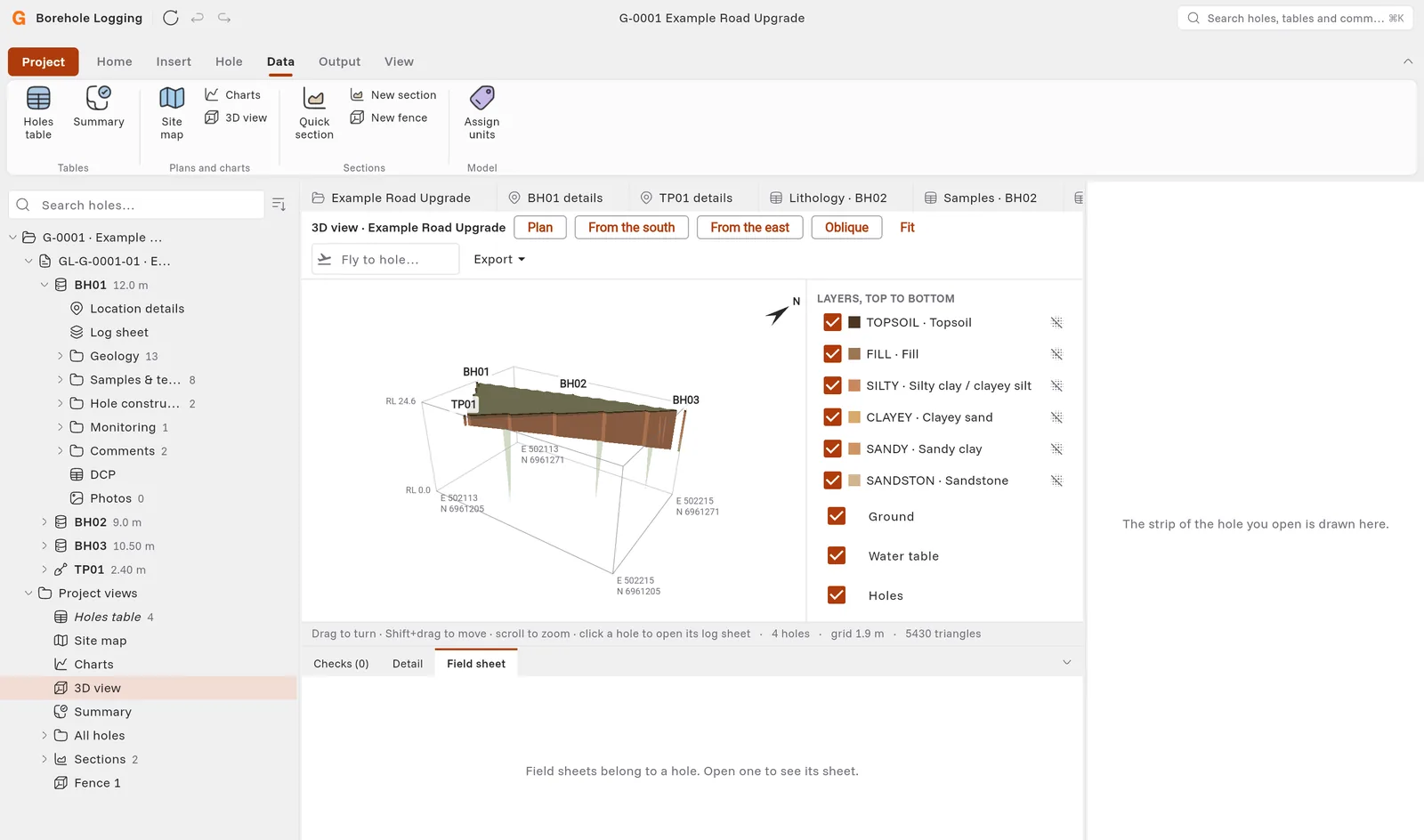Image resolution: width=1424 pixels, height=840 pixels.
Task: Redo the last action
Action: (x=224, y=18)
